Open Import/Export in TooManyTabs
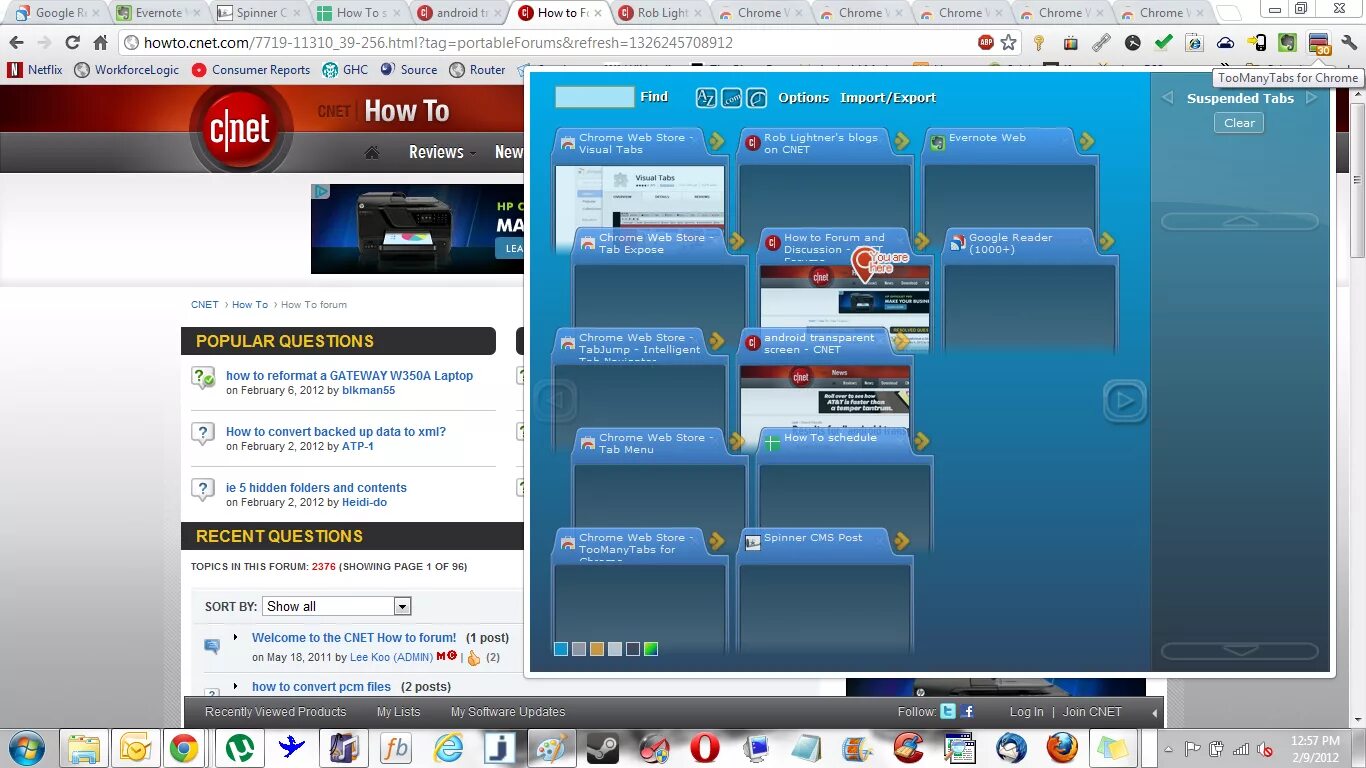Viewport: 1366px width, 768px height. pos(888,97)
